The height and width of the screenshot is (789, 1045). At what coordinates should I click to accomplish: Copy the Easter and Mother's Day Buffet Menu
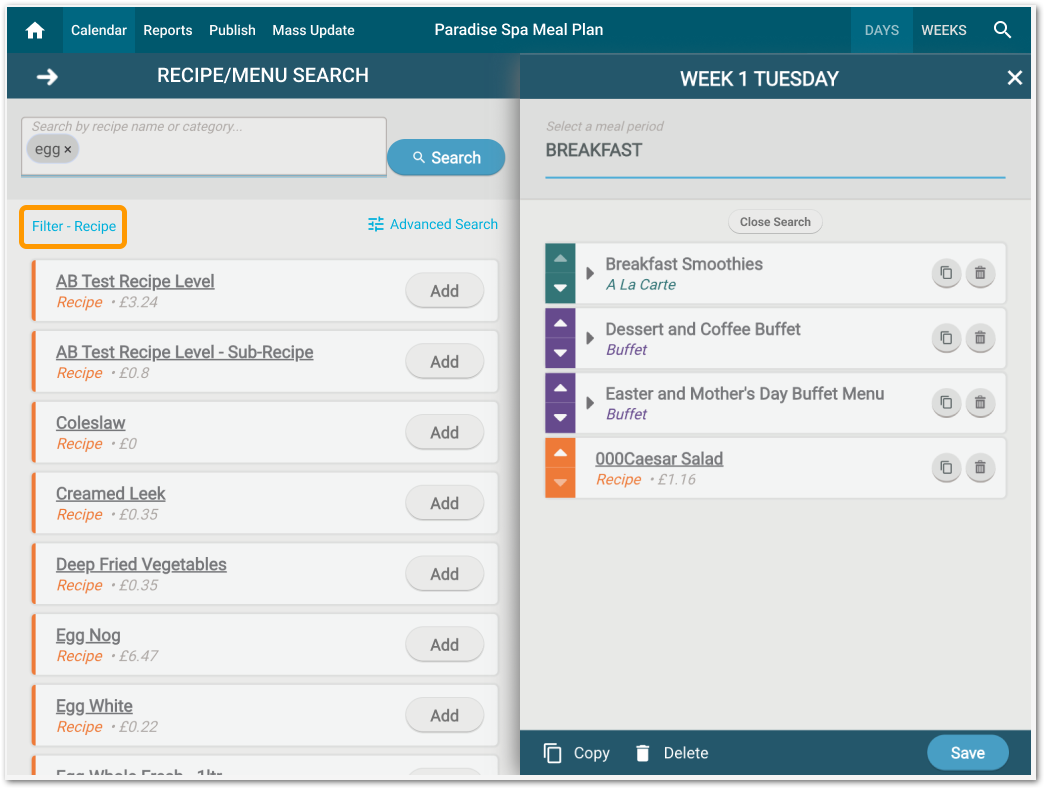(x=946, y=403)
